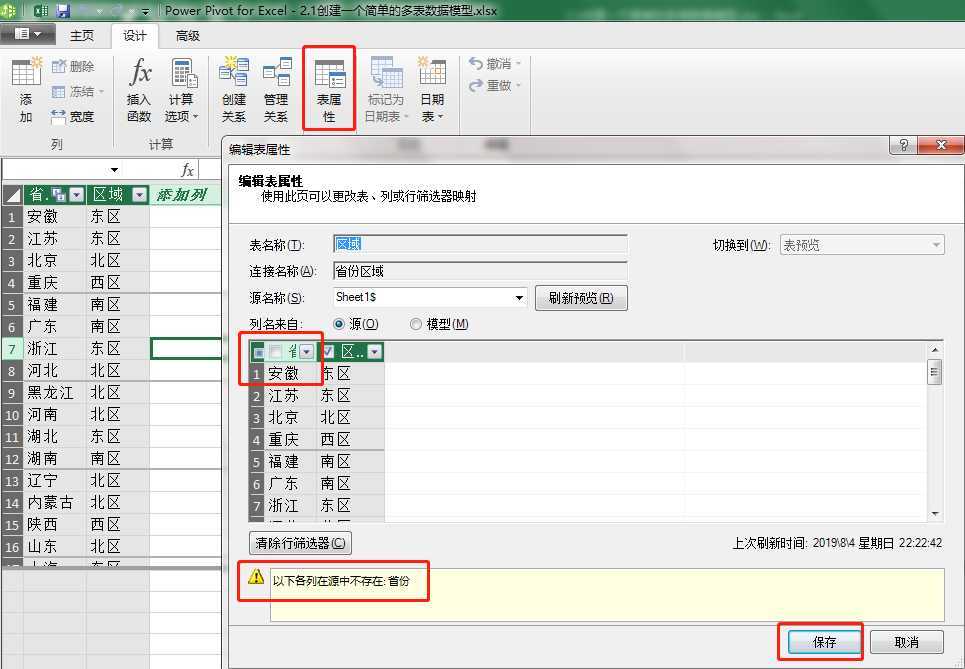Viewport: 965px width, 669px height.
Task: Select cell 山东 in main grid
Action: (55, 547)
